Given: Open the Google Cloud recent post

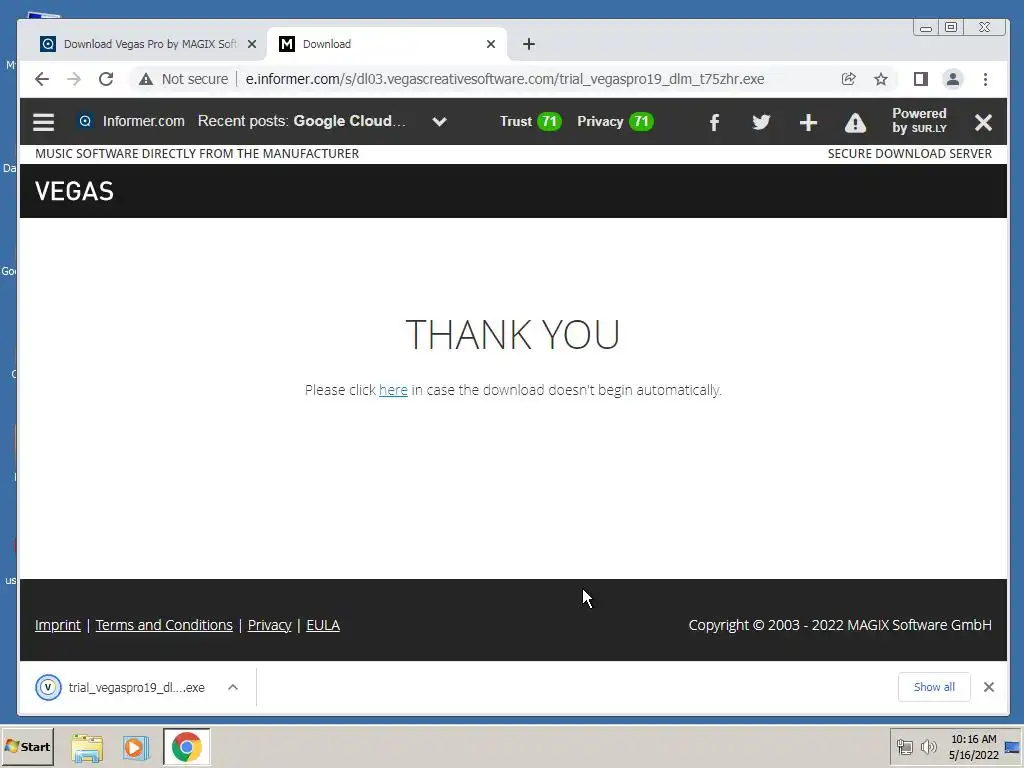Looking at the screenshot, I should point(349,121).
